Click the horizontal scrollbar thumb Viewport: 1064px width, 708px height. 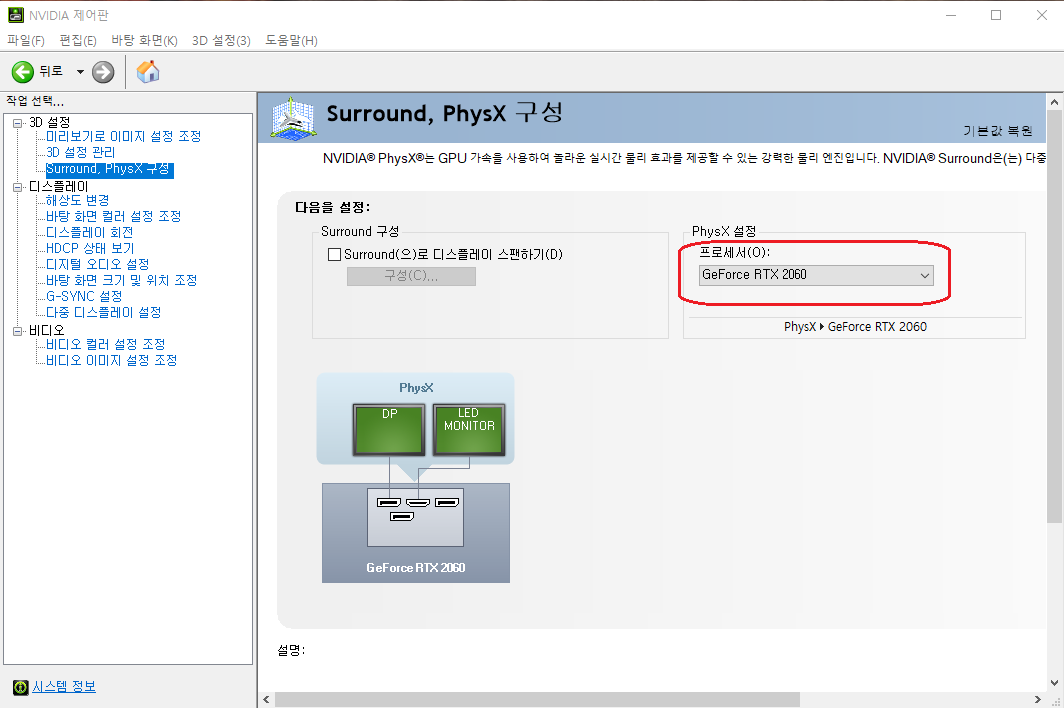pos(537,699)
